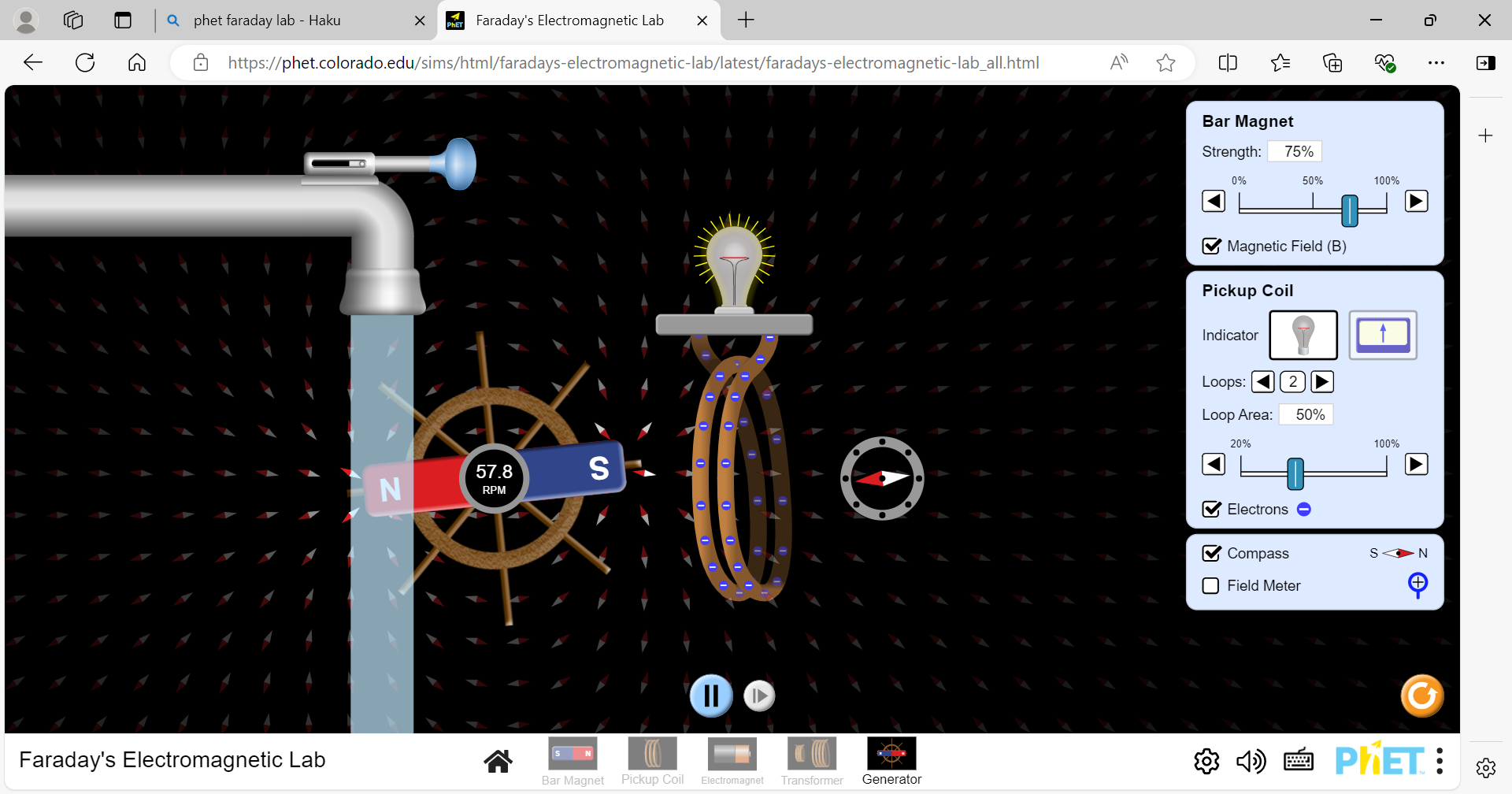
Task: Increase bar magnet strength with right arrow
Action: (x=1416, y=202)
